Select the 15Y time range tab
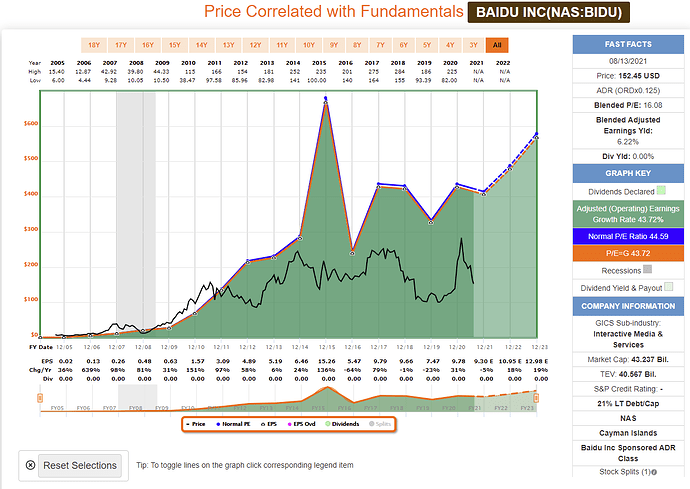The width and height of the screenshot is (690, 489). [x=175, y=45]
